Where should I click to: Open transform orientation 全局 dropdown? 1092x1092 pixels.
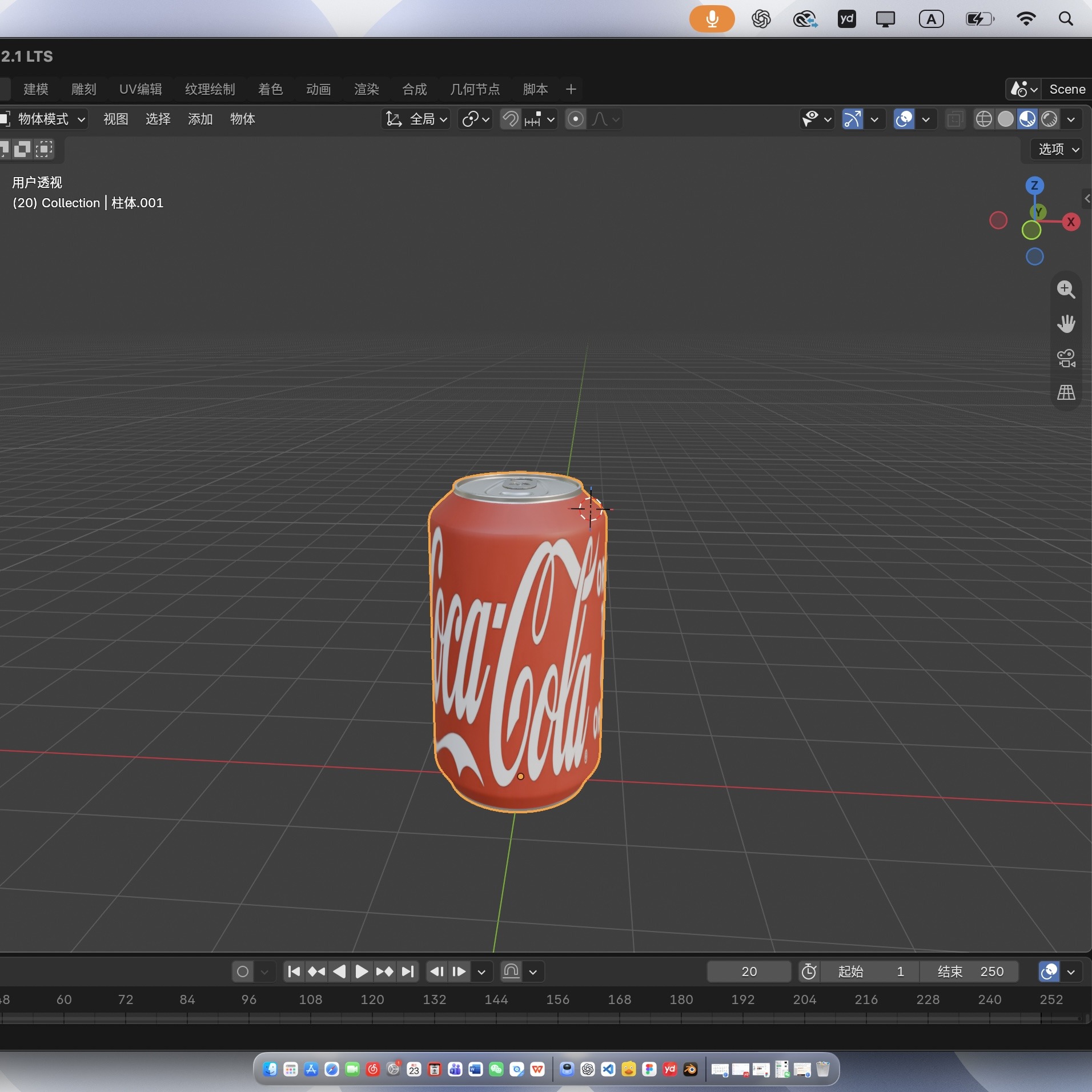pos(416,119)
